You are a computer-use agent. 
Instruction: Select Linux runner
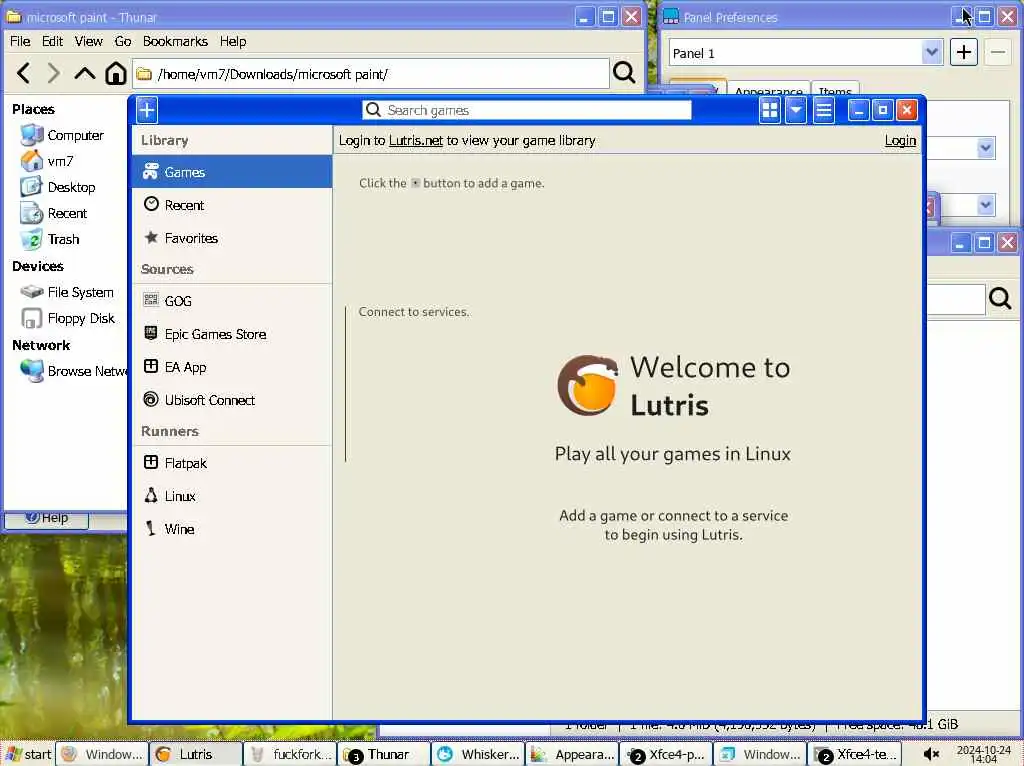point(232,496)
